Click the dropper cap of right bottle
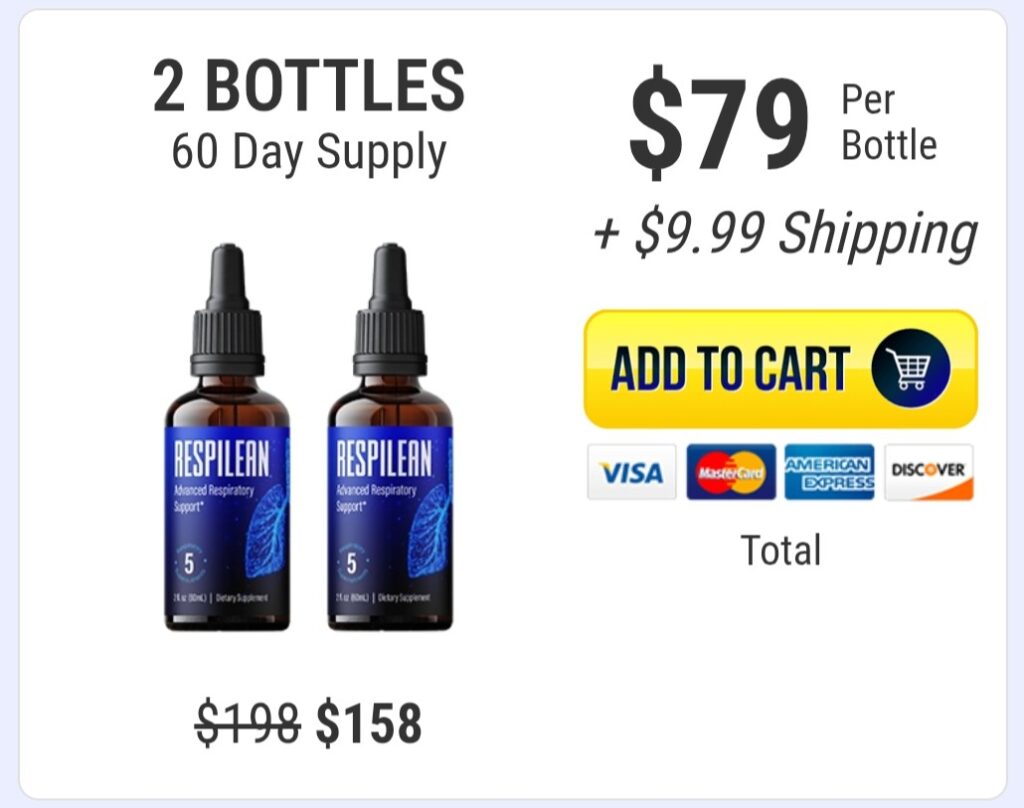1024x808 pixels. click(391, 310)
